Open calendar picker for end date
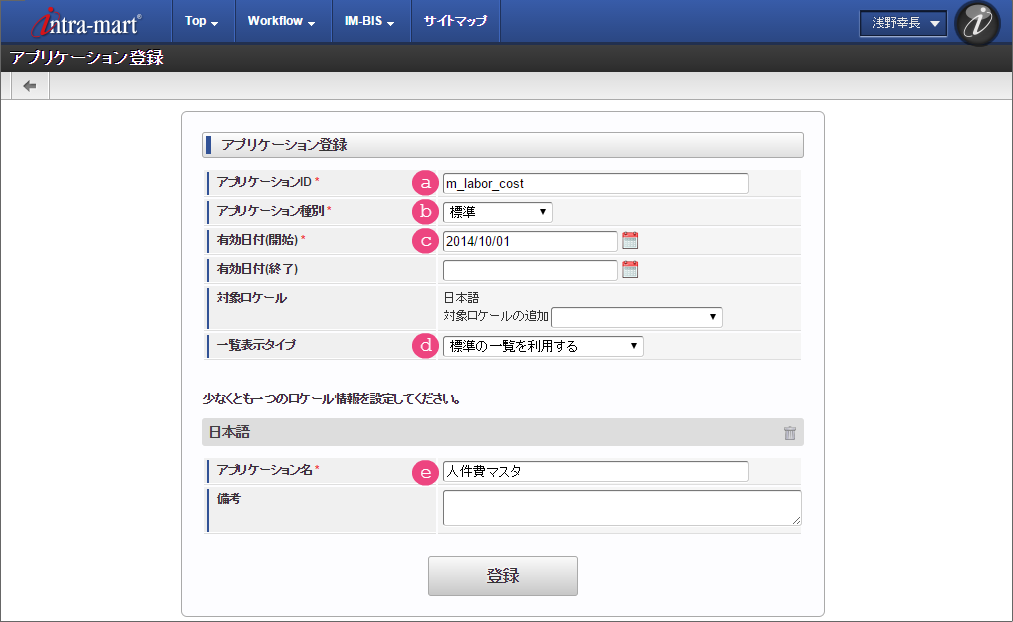Image resolution: width=1013 pixels, height=622 pixels. coord(630,269)
